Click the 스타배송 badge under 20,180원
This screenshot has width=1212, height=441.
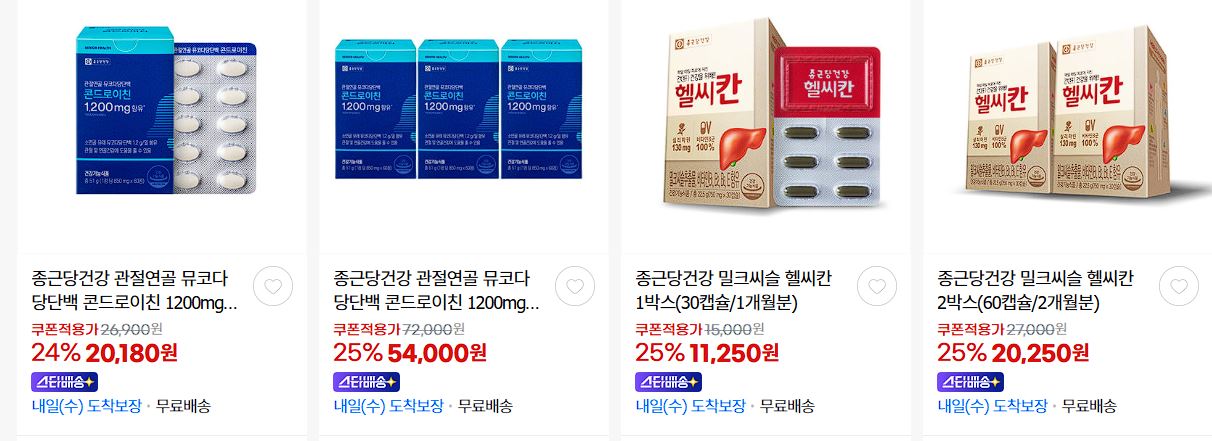pyautogui.click(x=65, y=381)
